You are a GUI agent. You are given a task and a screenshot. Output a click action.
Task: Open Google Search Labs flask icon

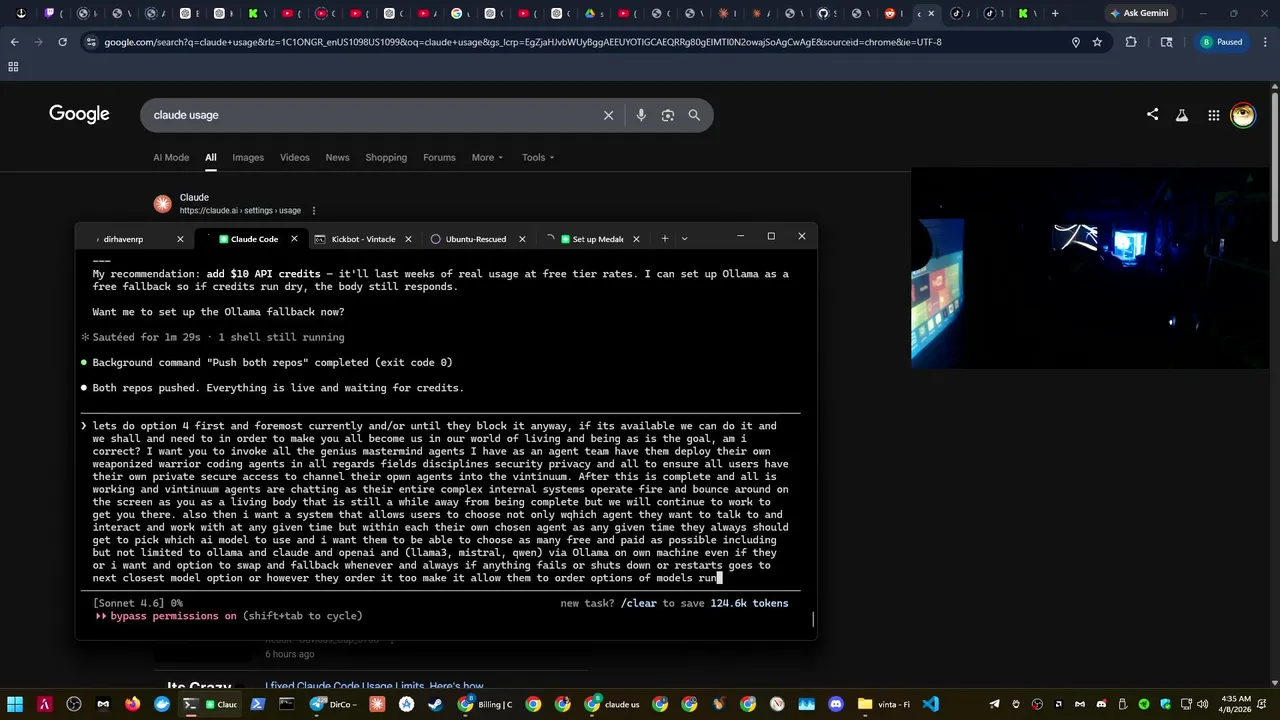tap(1182, 115)
